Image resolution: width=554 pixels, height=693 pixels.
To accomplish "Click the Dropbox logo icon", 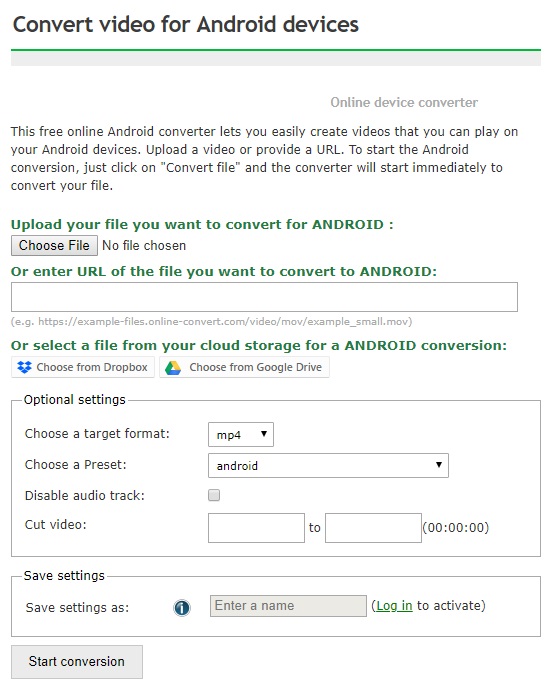I will pyautogui.click(x=24, y=367).
